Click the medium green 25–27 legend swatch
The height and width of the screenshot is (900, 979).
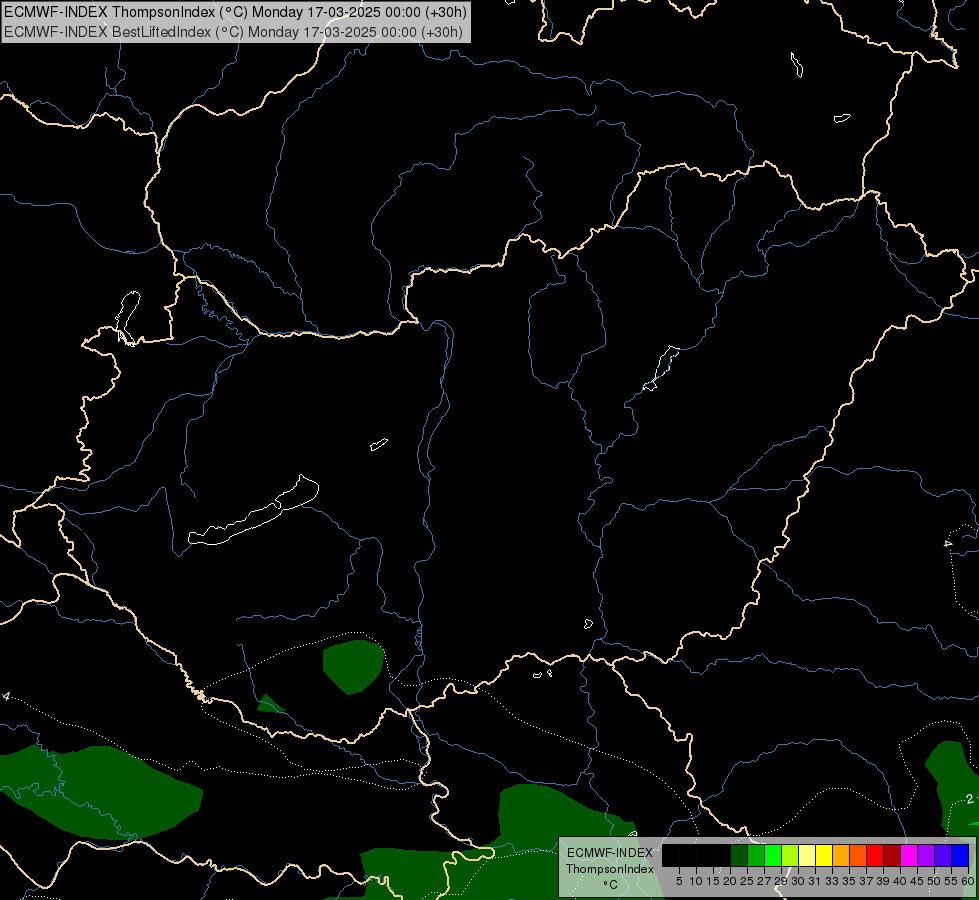[x=756, y=855]
